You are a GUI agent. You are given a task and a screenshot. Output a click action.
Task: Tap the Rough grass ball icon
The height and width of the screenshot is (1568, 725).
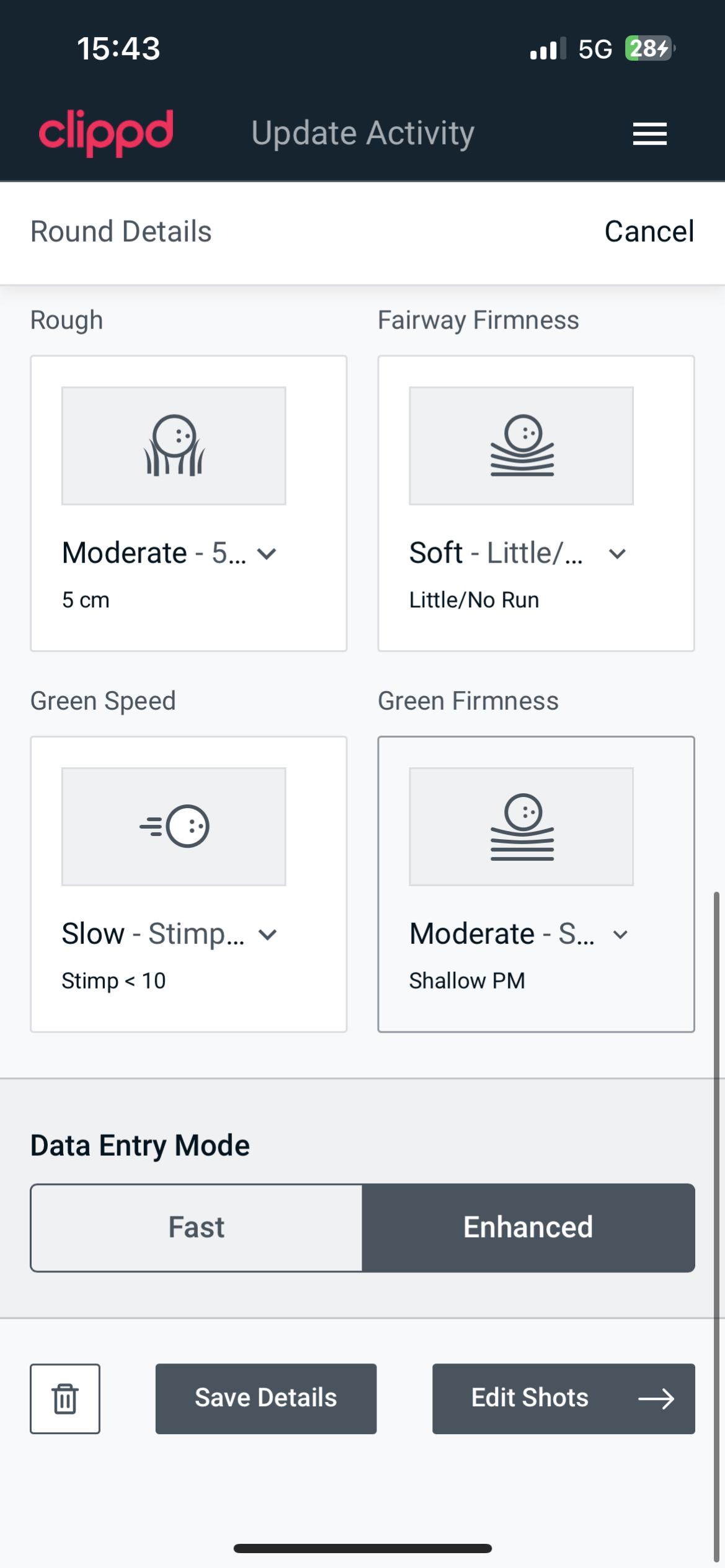[174, 446]
